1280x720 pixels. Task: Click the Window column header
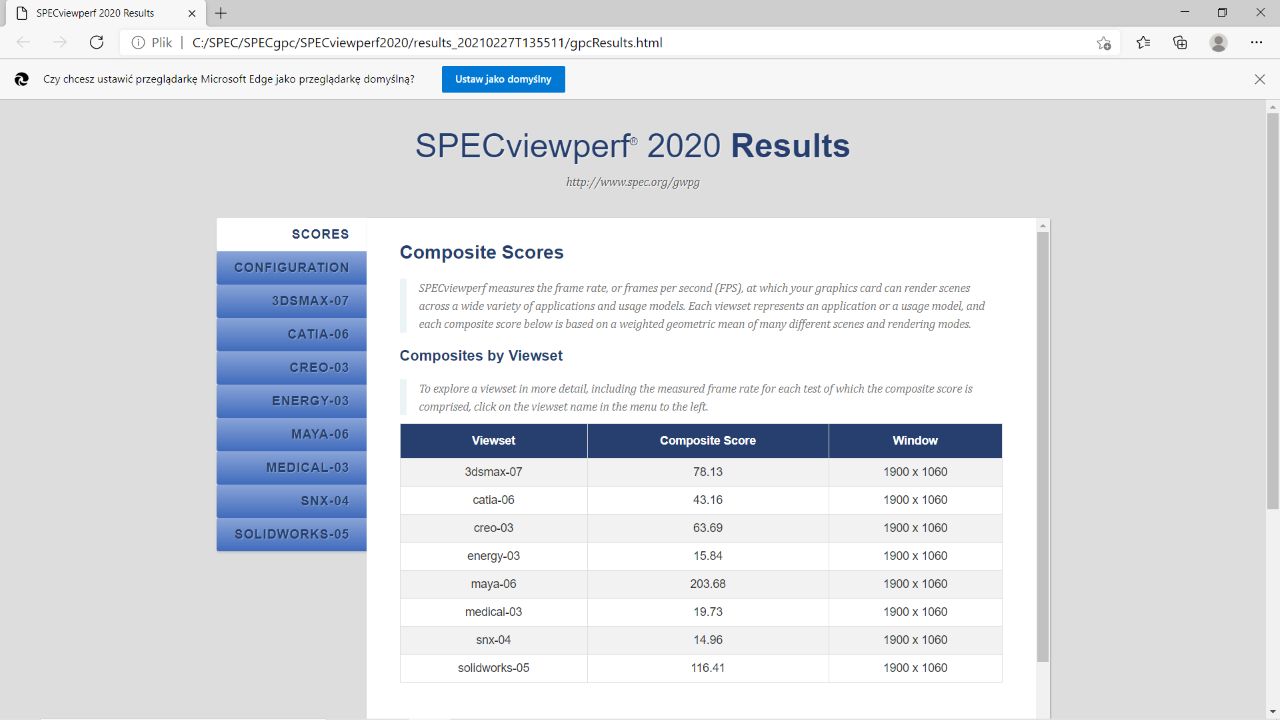point(915,441)
